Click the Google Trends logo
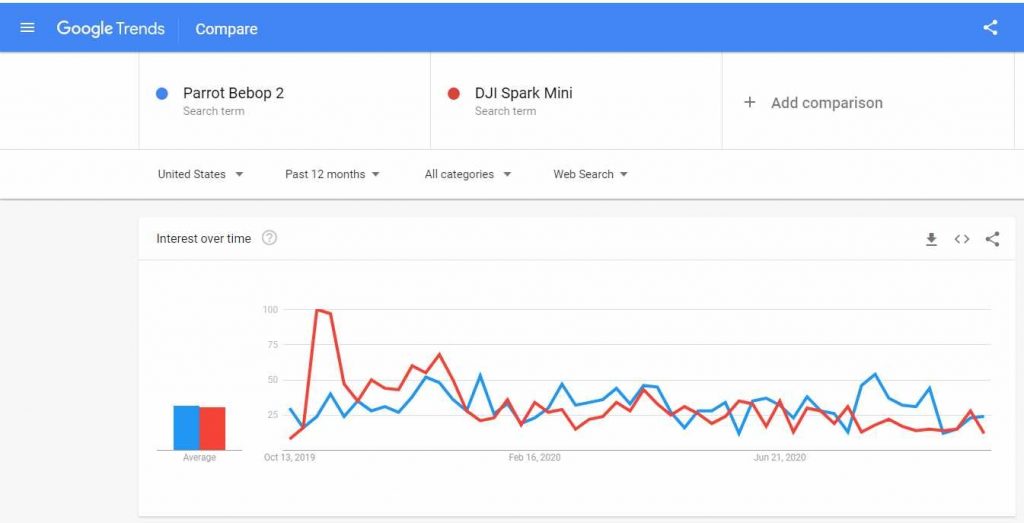The width and height of the screenshot is (1024, 523). (x=110, y=28)
